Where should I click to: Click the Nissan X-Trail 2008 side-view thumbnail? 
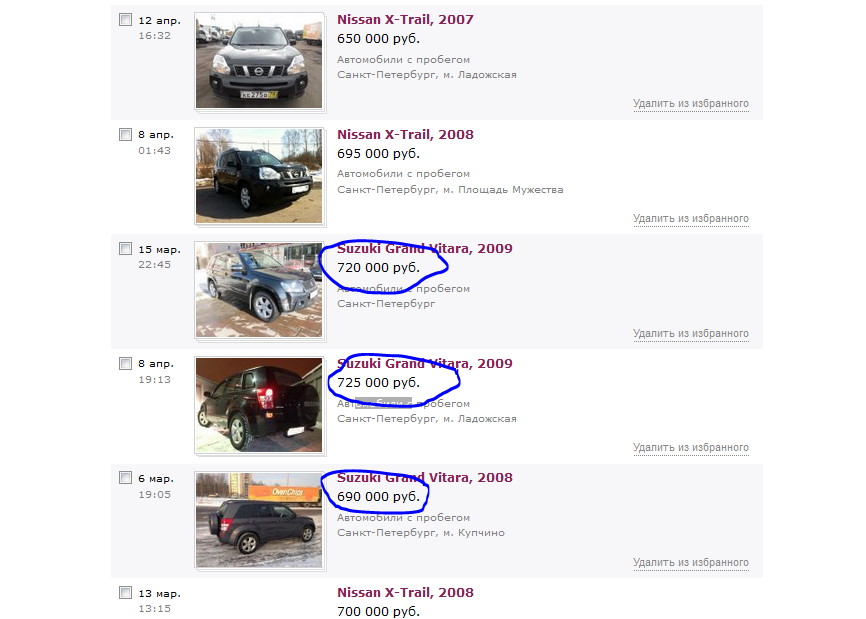click(259, 176)
